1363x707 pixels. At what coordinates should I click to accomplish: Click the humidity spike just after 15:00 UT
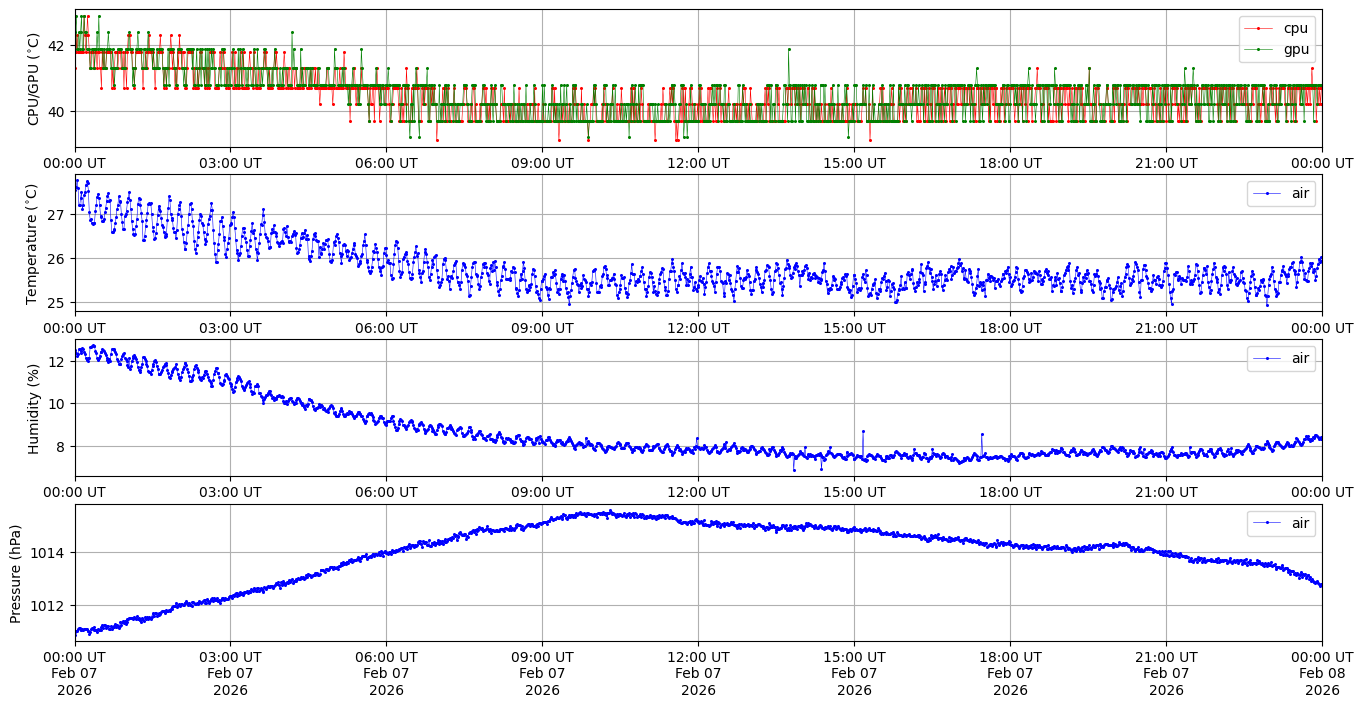[x=862, y=432]
